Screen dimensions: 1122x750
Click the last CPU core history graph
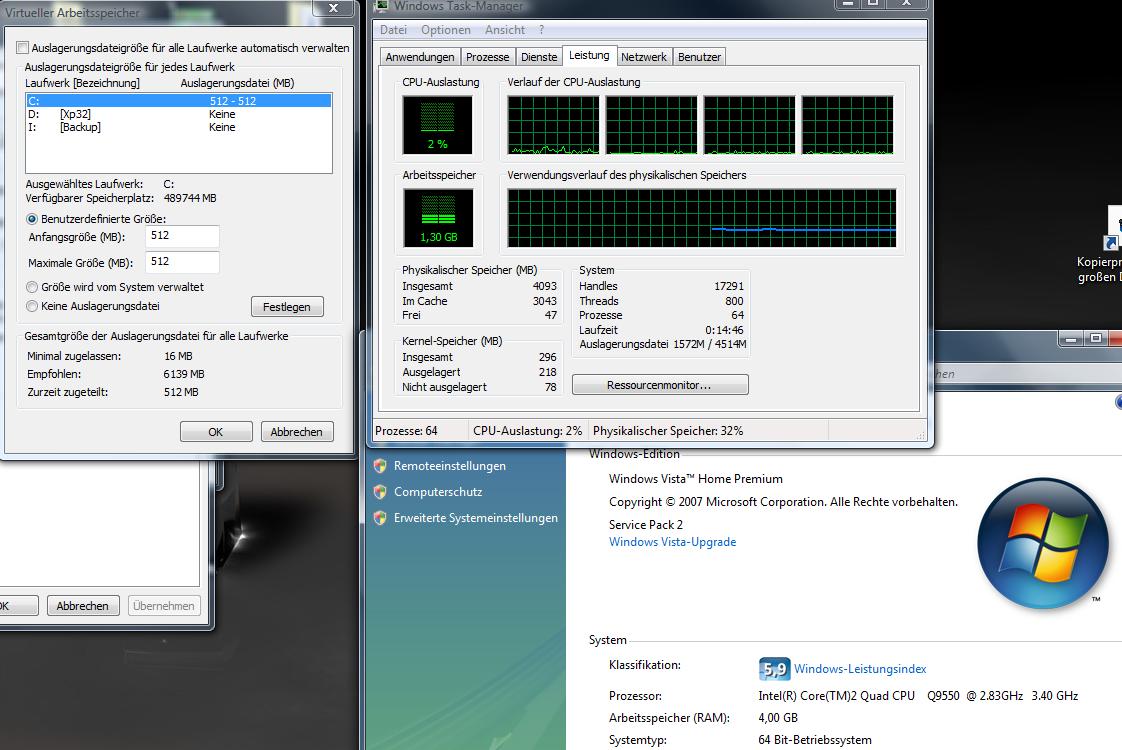point(847,125)
